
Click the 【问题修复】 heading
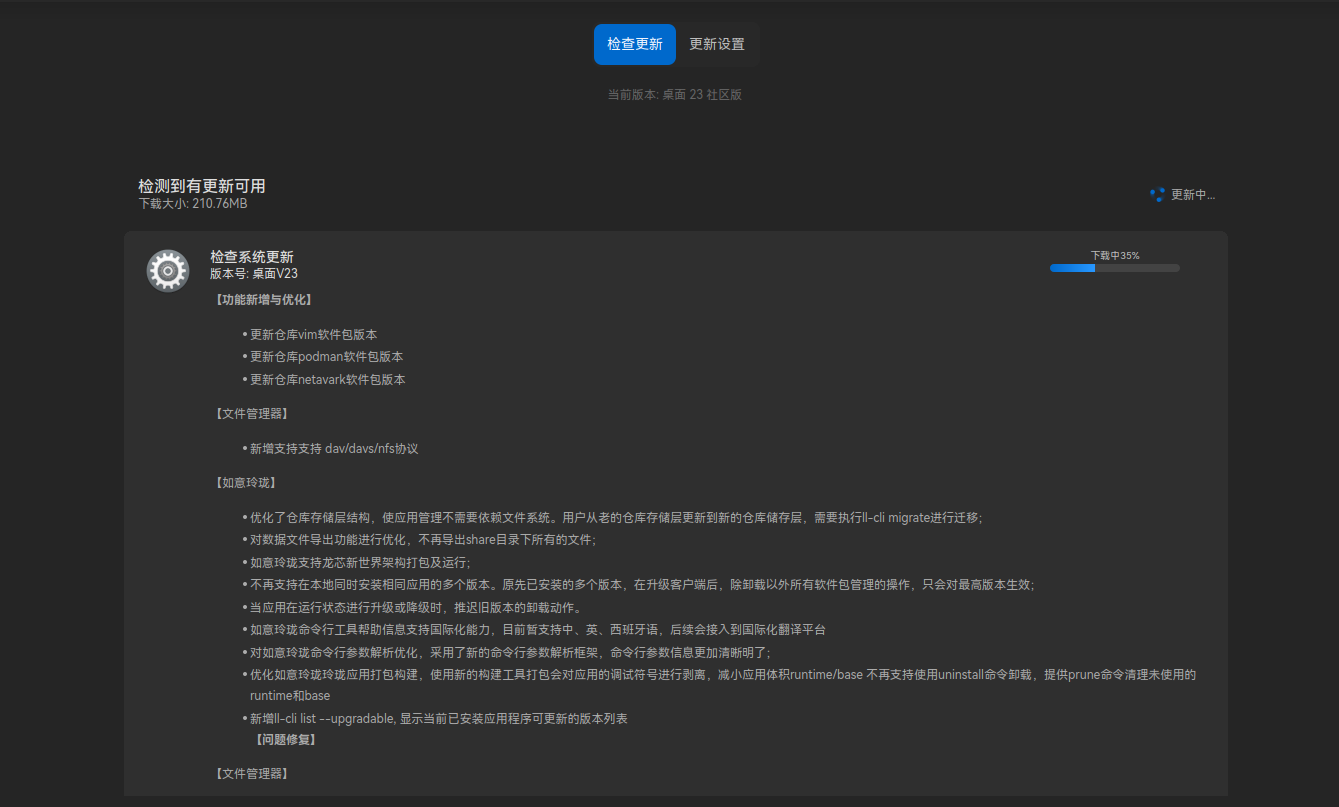coord(286,740)
